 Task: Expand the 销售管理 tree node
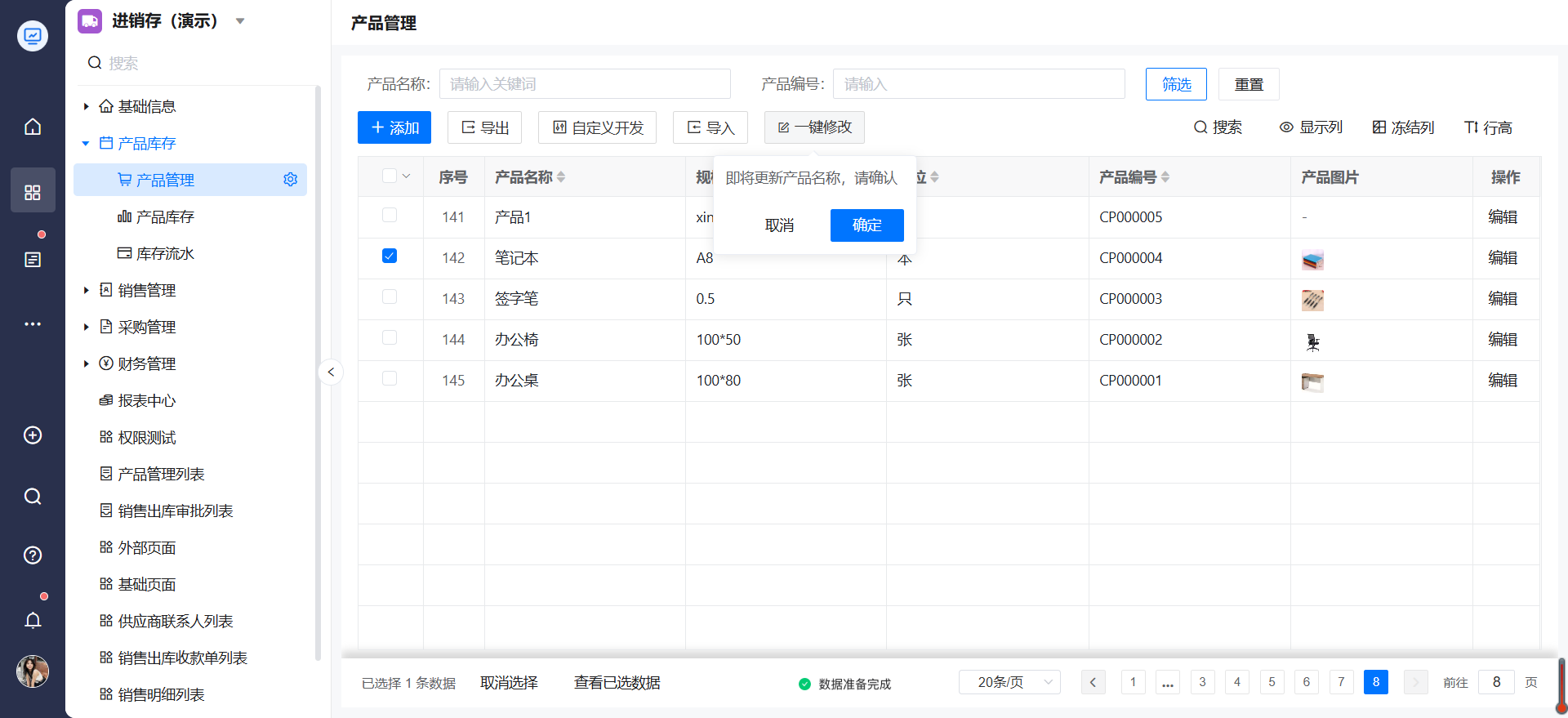pyautogui.click(x=86, y=291)
